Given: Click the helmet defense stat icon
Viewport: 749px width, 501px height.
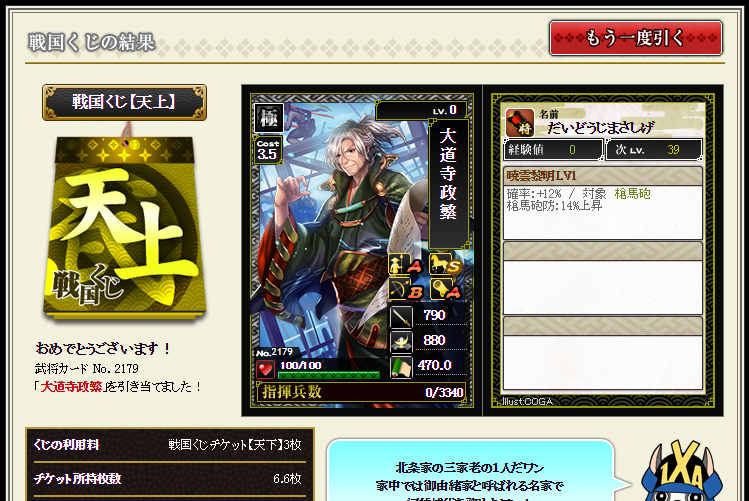Looking at the screenshot, I should [401, 342].
